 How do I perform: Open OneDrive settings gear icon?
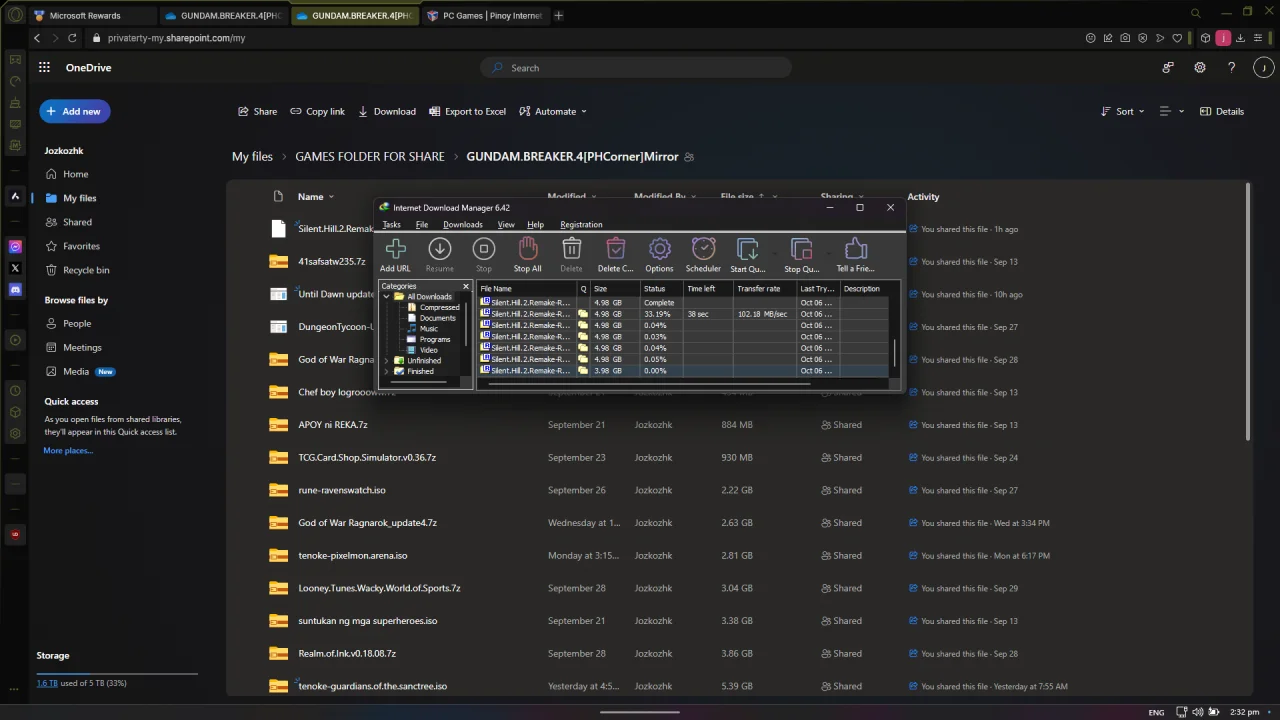tap(1200, 67)
